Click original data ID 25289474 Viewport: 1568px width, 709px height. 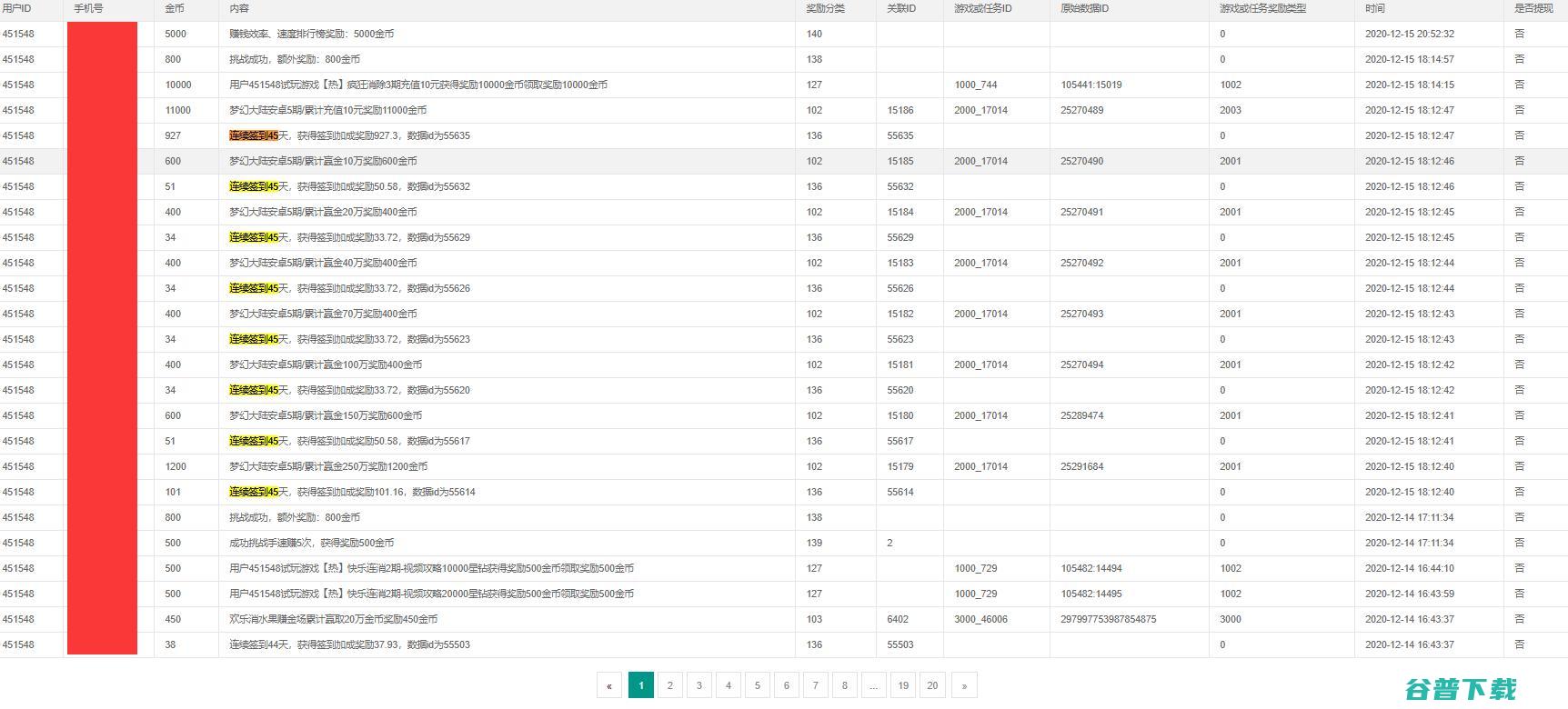pyautogui.click(x=1082, y=415)
